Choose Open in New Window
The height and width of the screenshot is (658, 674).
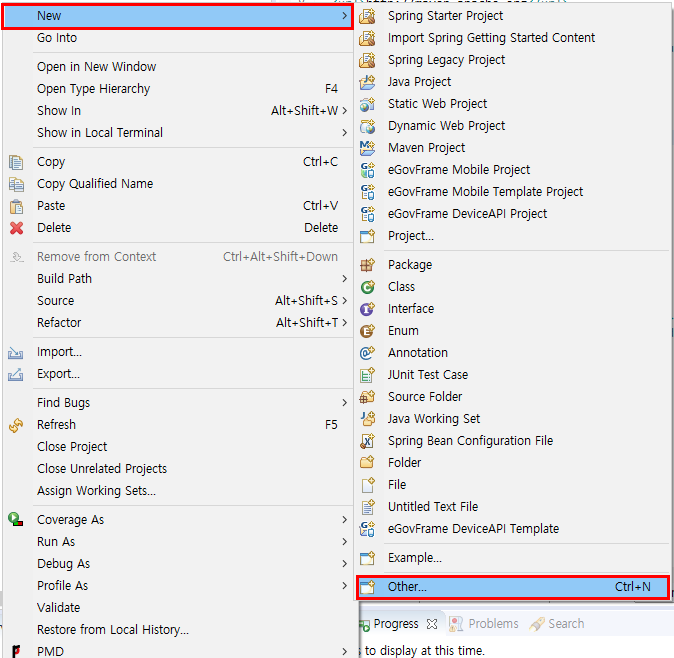click(178, 67)
